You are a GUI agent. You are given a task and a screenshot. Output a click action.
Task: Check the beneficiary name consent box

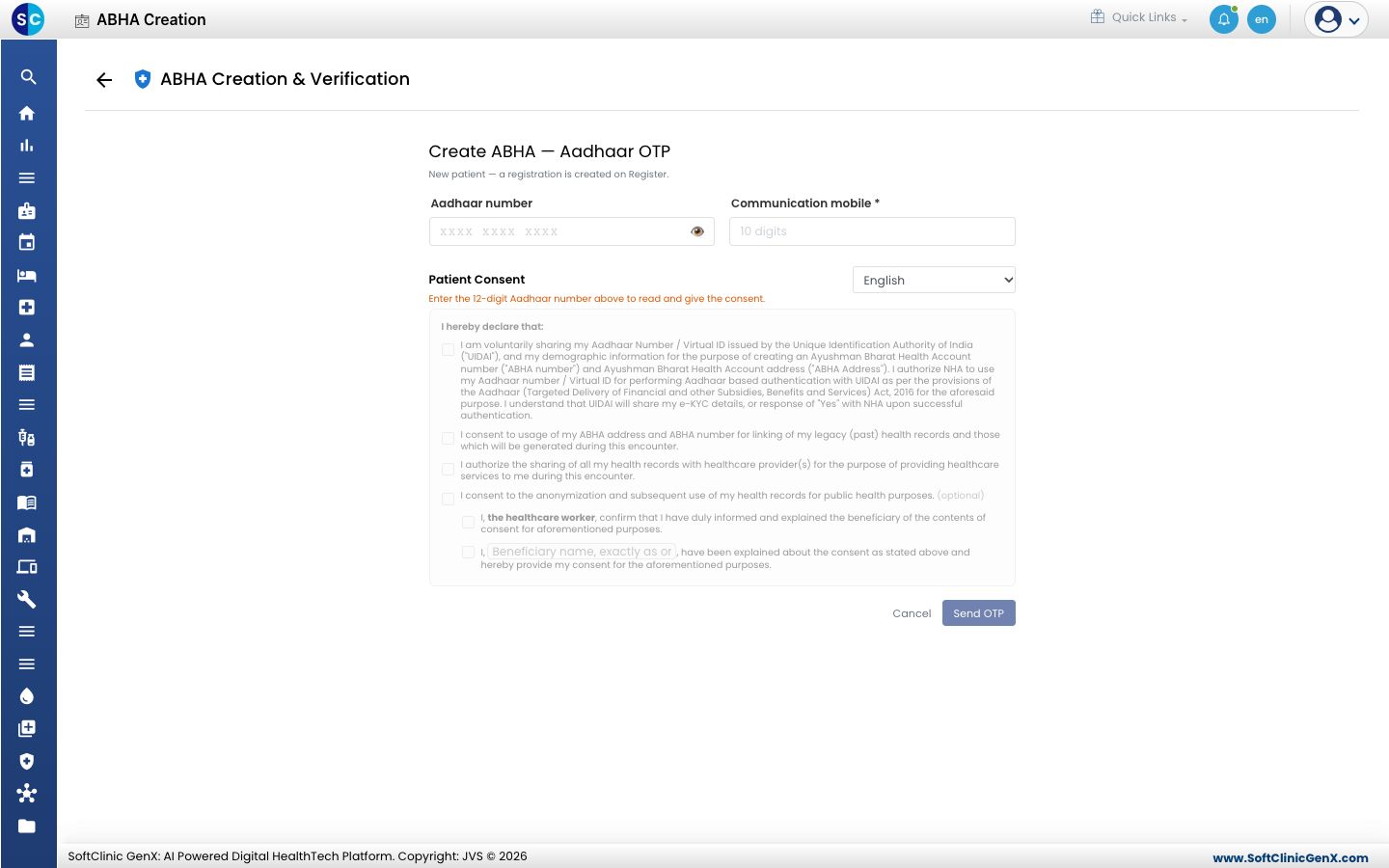point(468,553)
